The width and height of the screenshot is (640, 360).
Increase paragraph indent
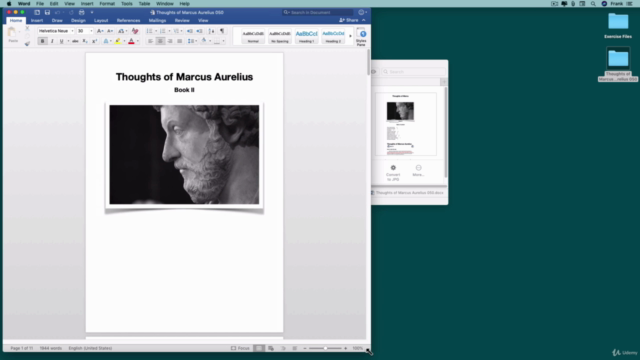point(200,31)
